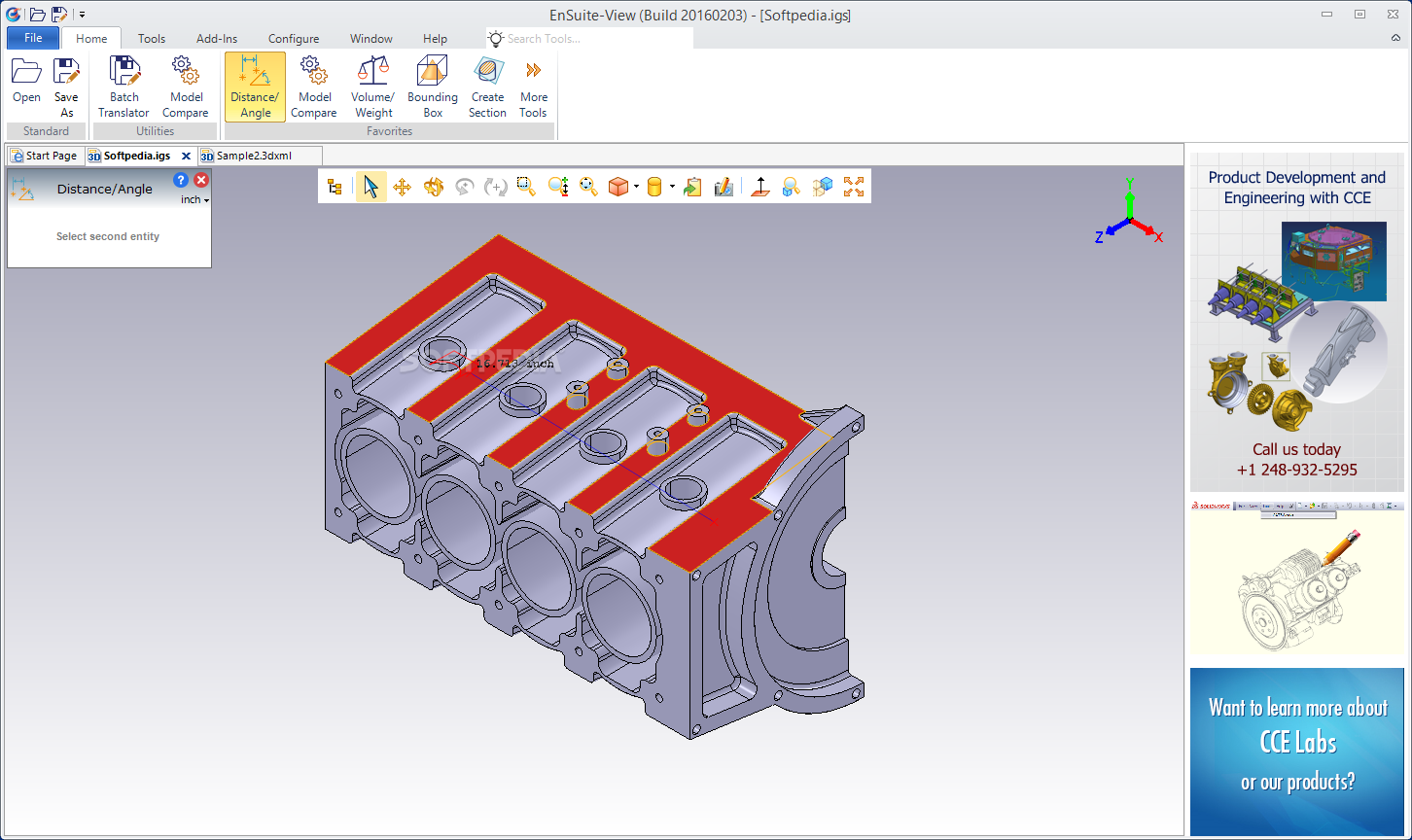Click the engine sketch SolidWorks ad thumbnail
Screen dimensions: 1412x840
coord(1297,578)
